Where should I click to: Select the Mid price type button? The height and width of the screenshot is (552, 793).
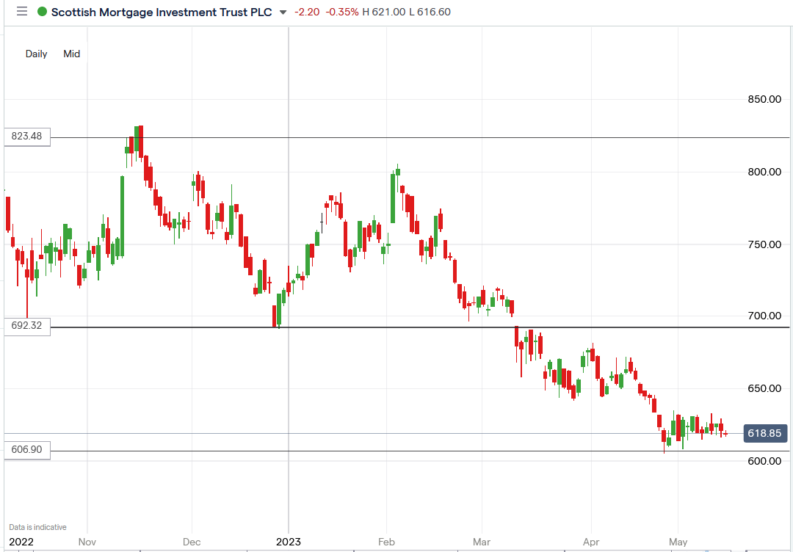coord(72,54)
